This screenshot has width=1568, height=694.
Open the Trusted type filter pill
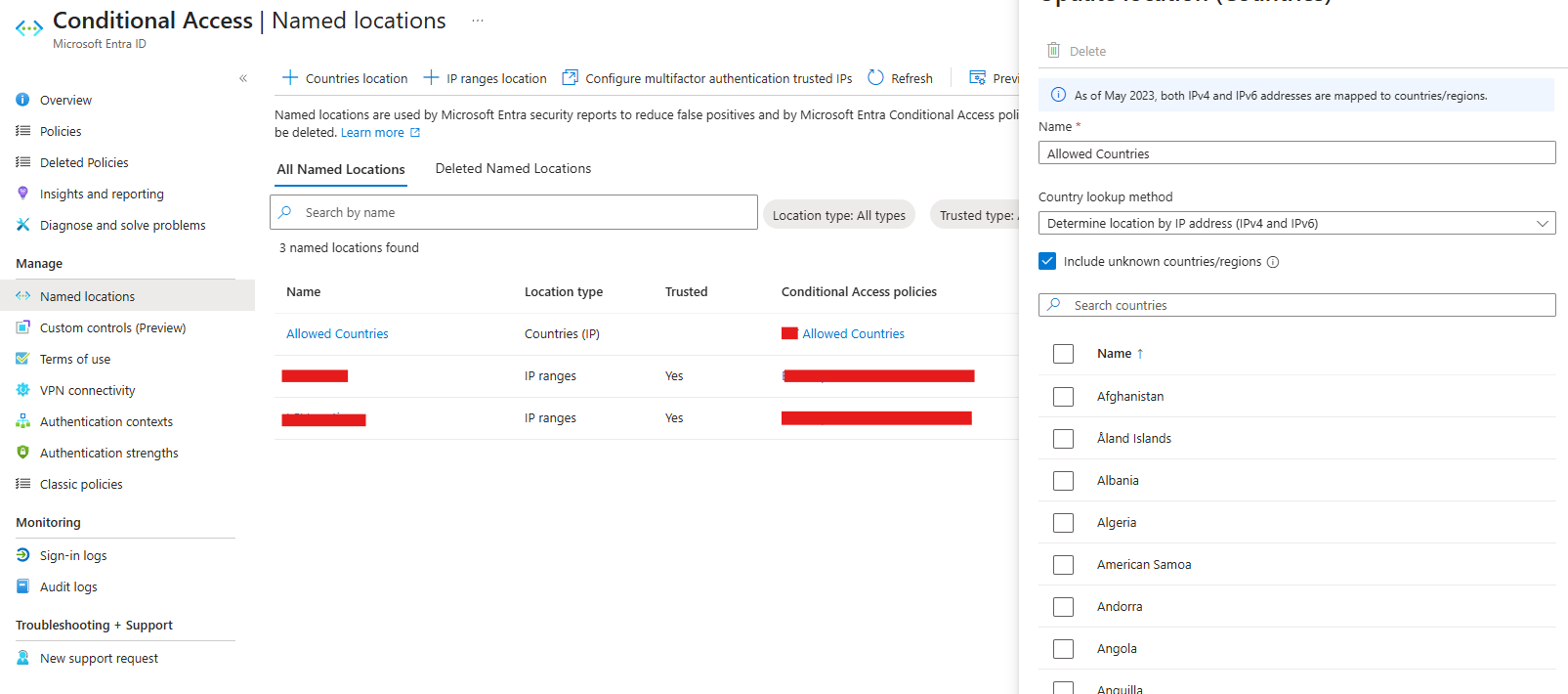coord(975,215)
